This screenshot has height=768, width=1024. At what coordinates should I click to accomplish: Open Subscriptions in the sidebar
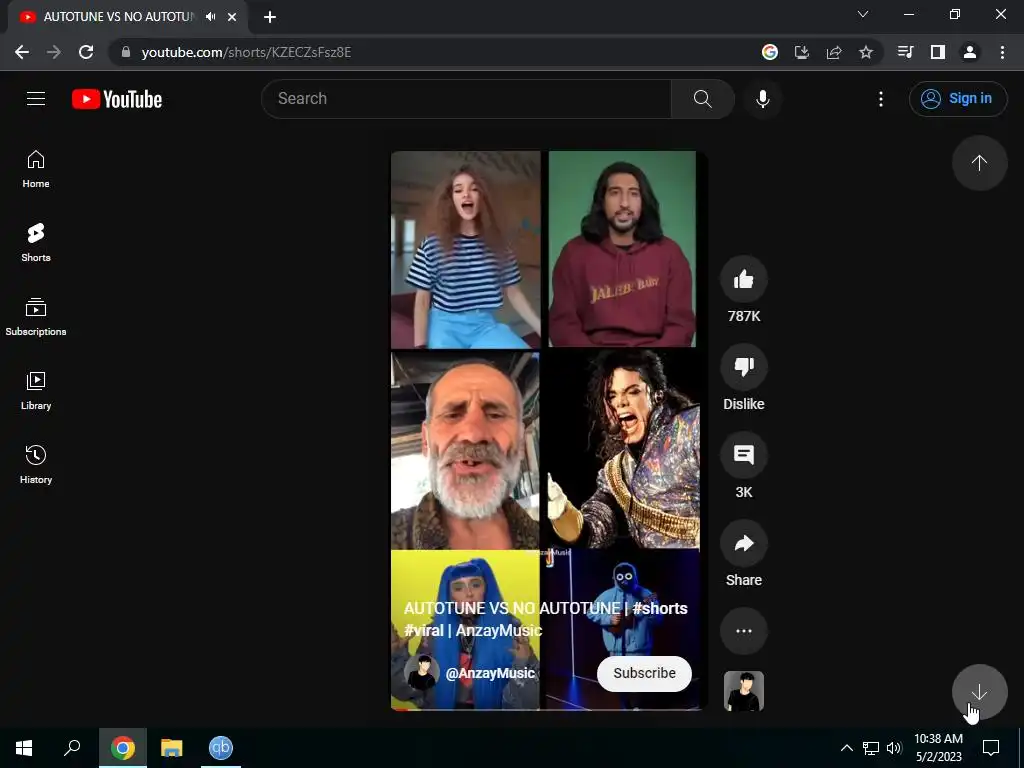click(36, 317)
